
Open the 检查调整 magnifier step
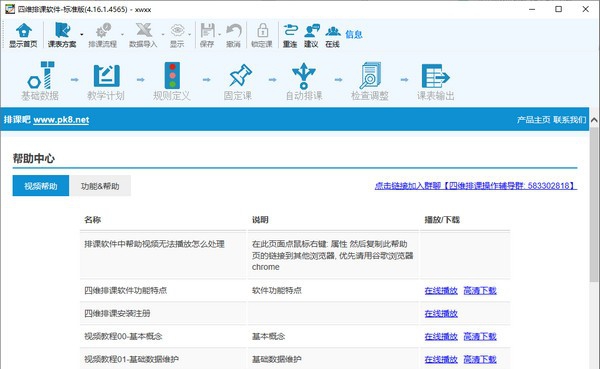(x=370, y=81)
